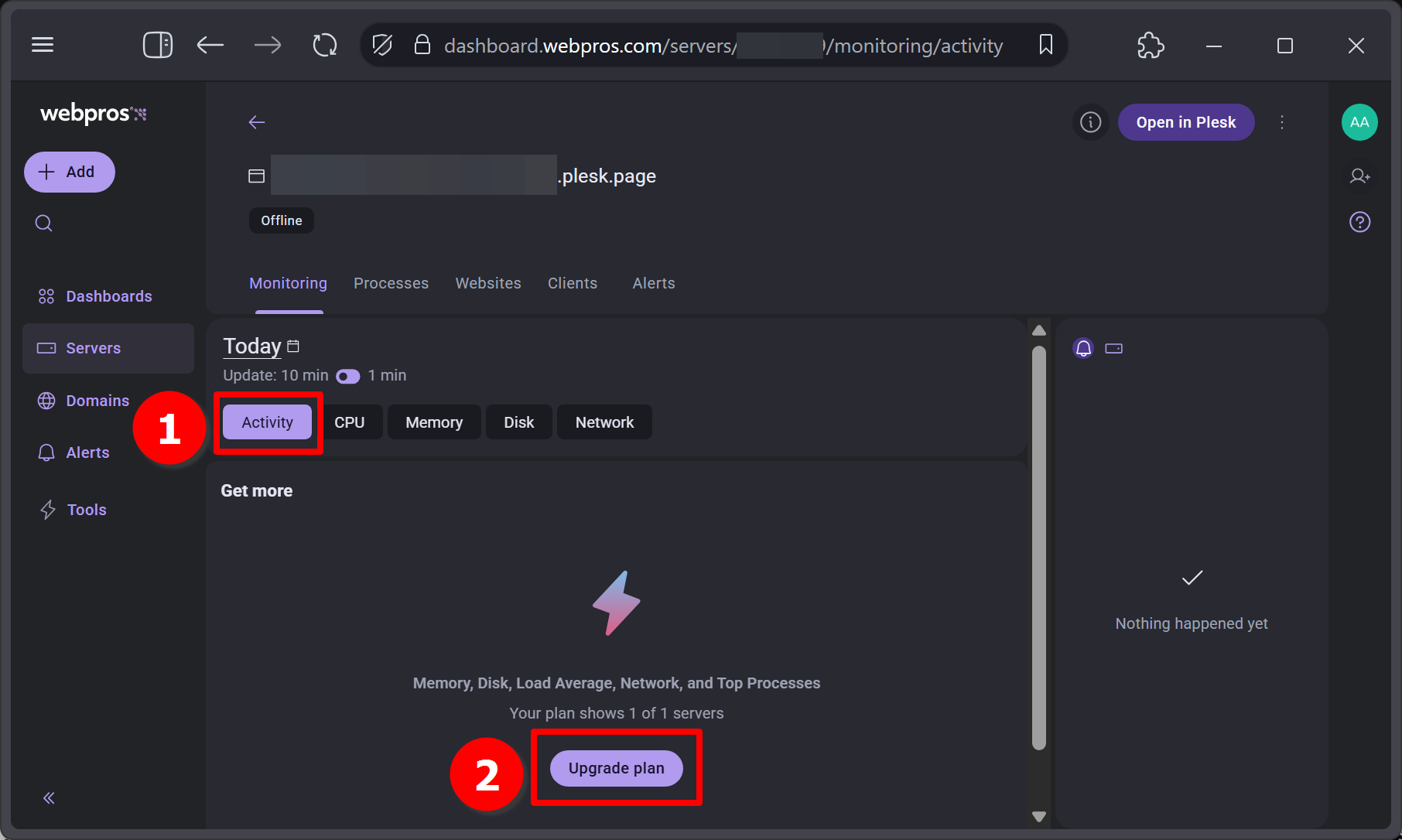This screenshot has height=840, width=1402.
Task: Reload the page with the refresh icon
Action: [x=325, y=45]
